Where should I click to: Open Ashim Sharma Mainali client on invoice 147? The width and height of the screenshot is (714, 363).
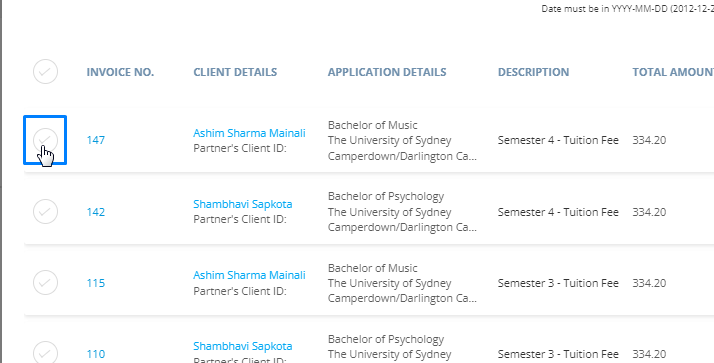point(249,133)
